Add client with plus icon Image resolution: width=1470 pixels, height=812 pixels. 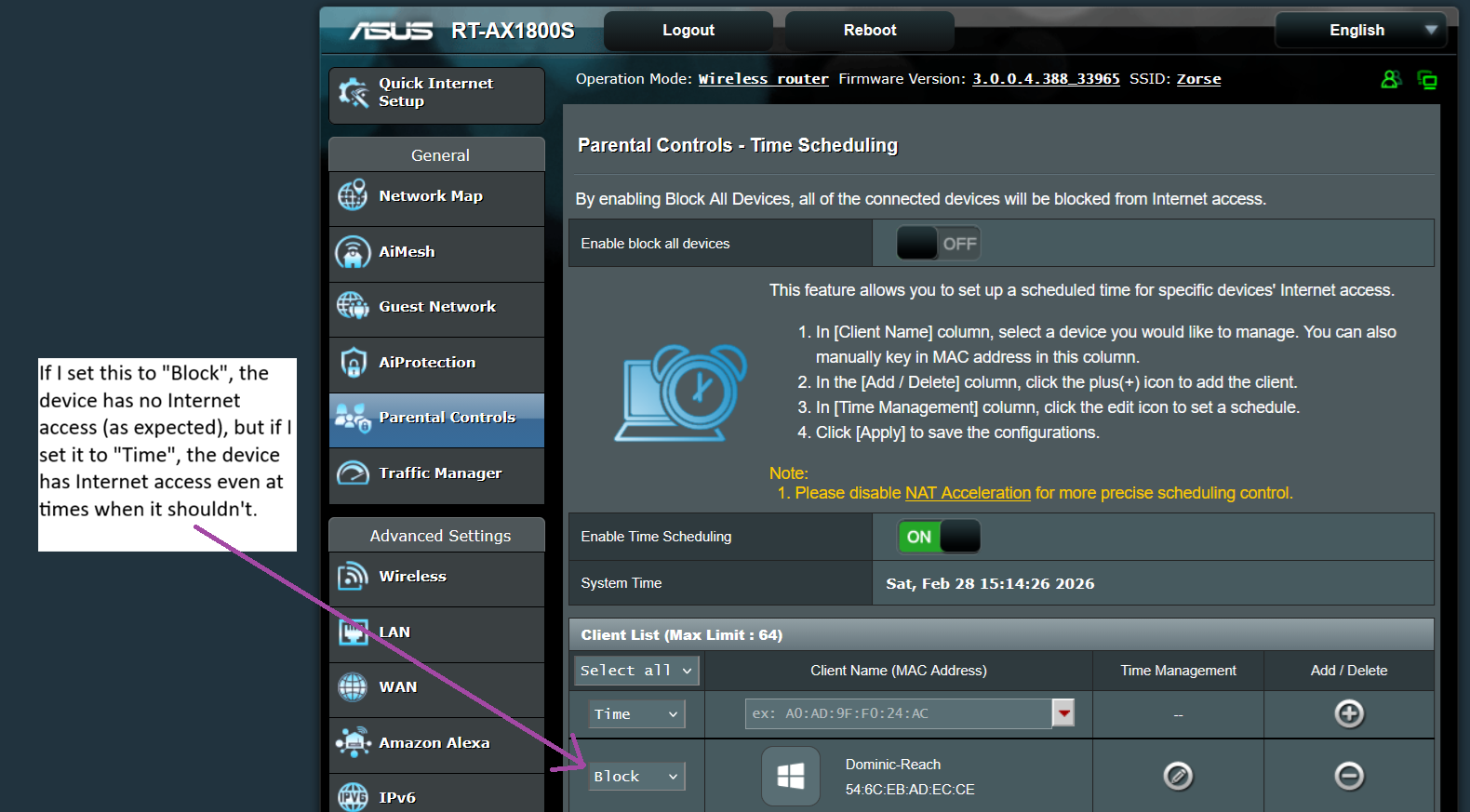(x=1349, y=713)
